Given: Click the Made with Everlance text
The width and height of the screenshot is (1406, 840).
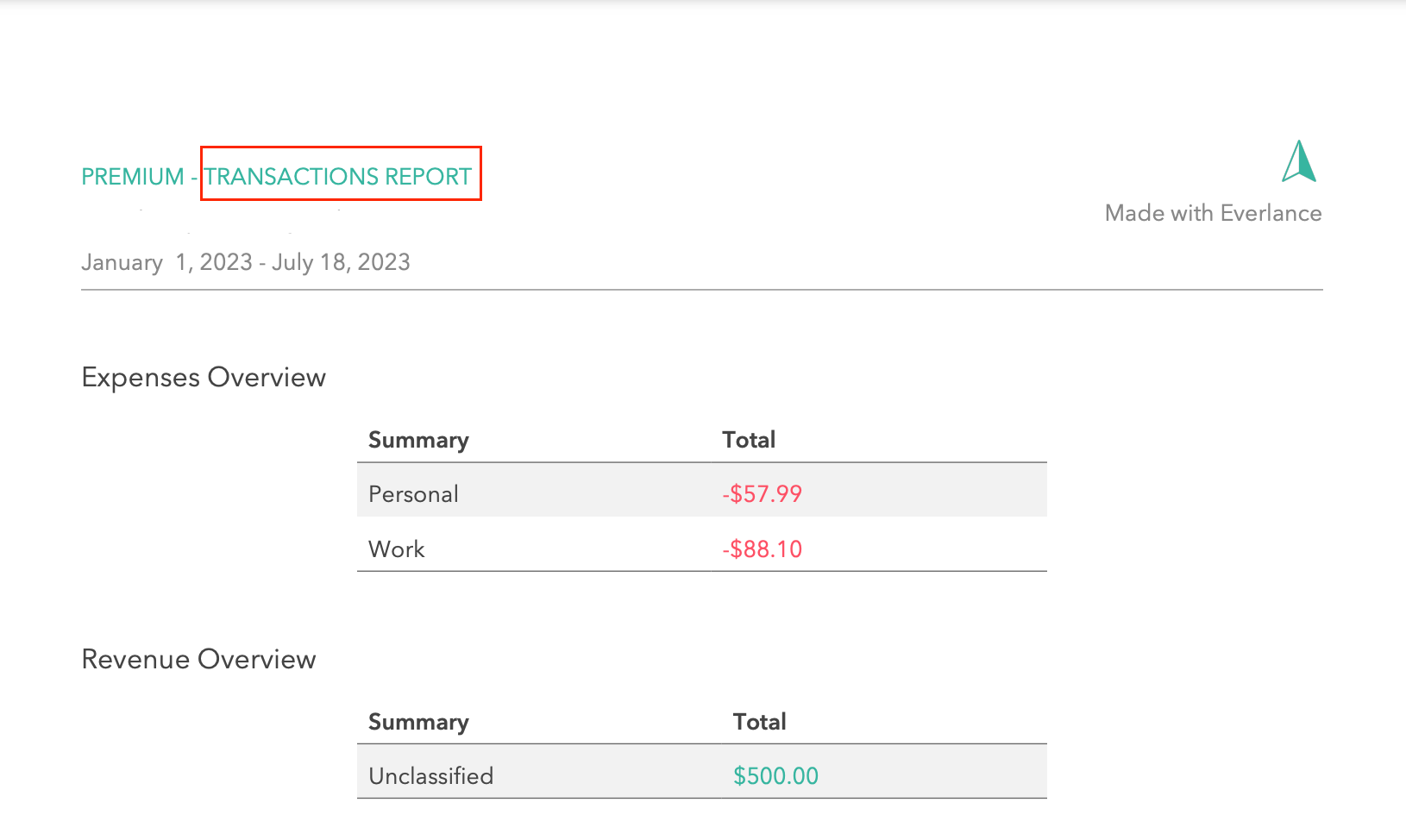Looking at the screenshot, I should point(1213,213).
